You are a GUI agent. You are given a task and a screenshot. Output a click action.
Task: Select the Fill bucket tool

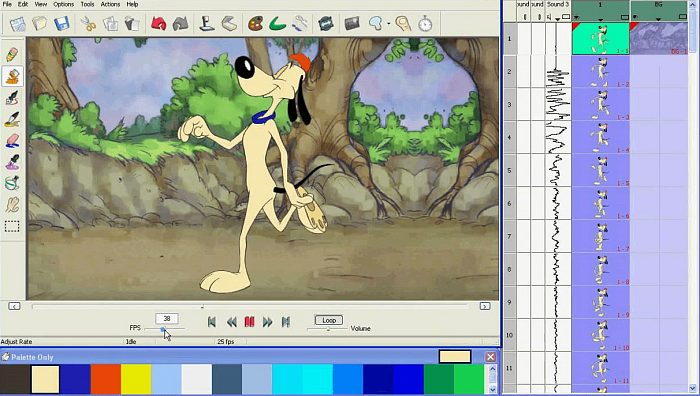[x=12, y=77]
